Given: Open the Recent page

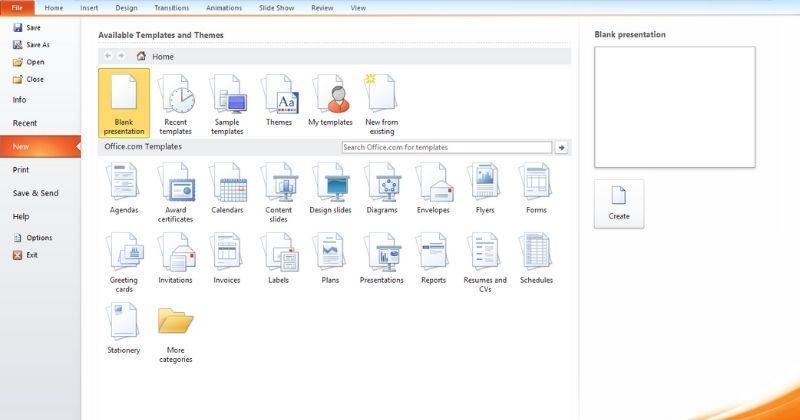Looking at the screenshot, I should (x=24, y=123).
